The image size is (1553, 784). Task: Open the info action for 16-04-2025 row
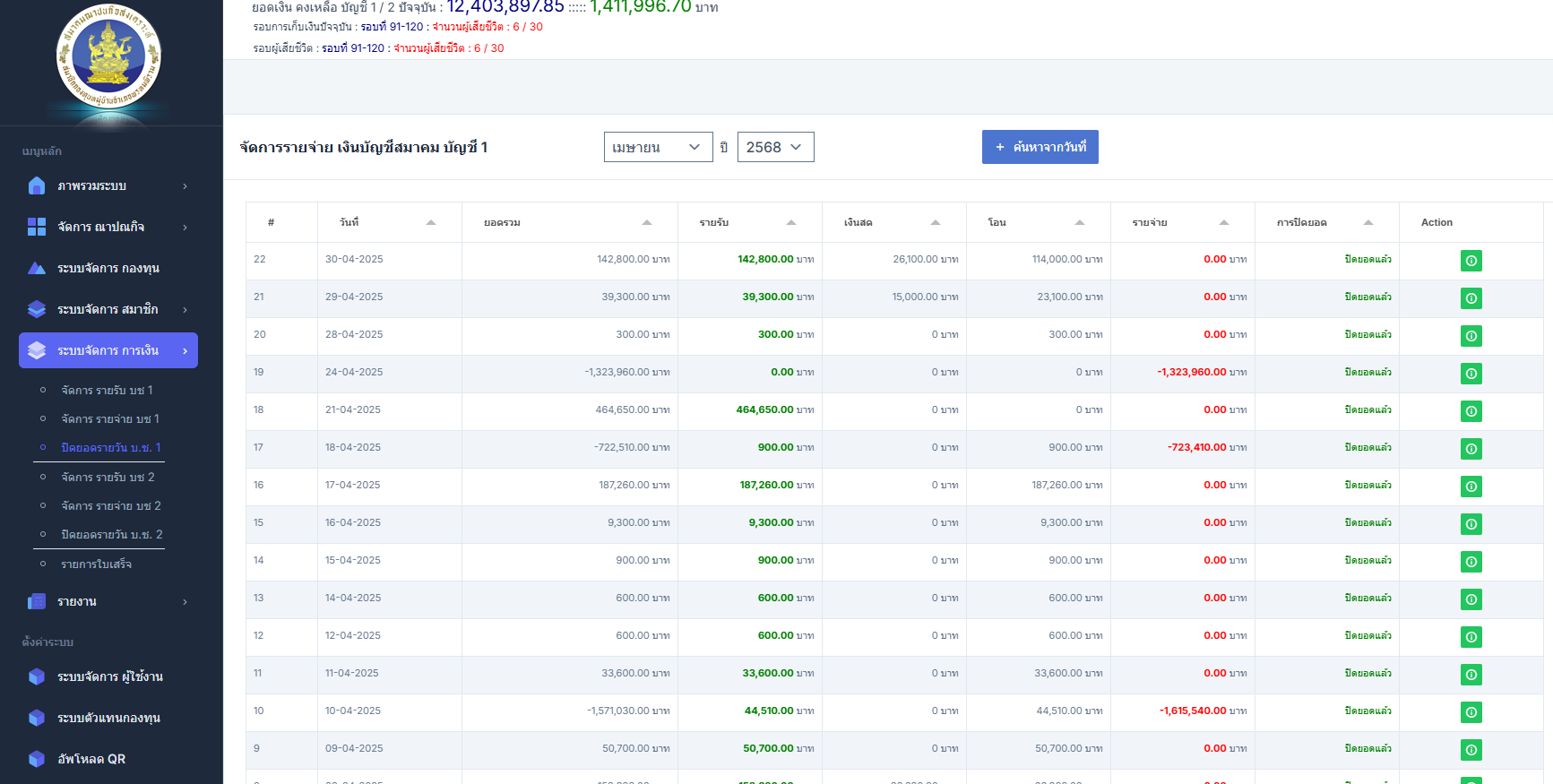(1471, 524)
